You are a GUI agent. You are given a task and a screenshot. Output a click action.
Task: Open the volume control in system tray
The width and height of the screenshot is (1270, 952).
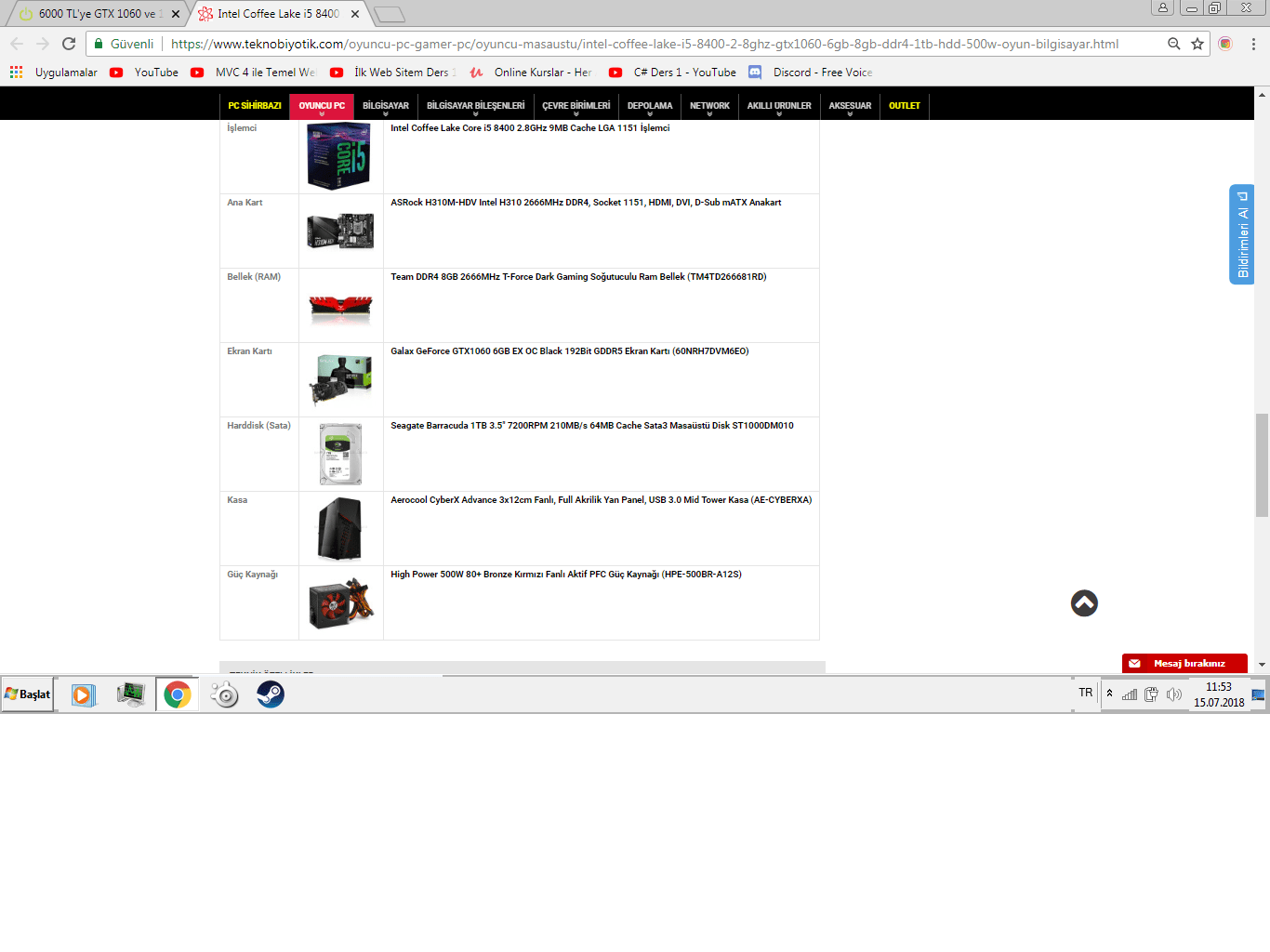[x=1174, y=694]
